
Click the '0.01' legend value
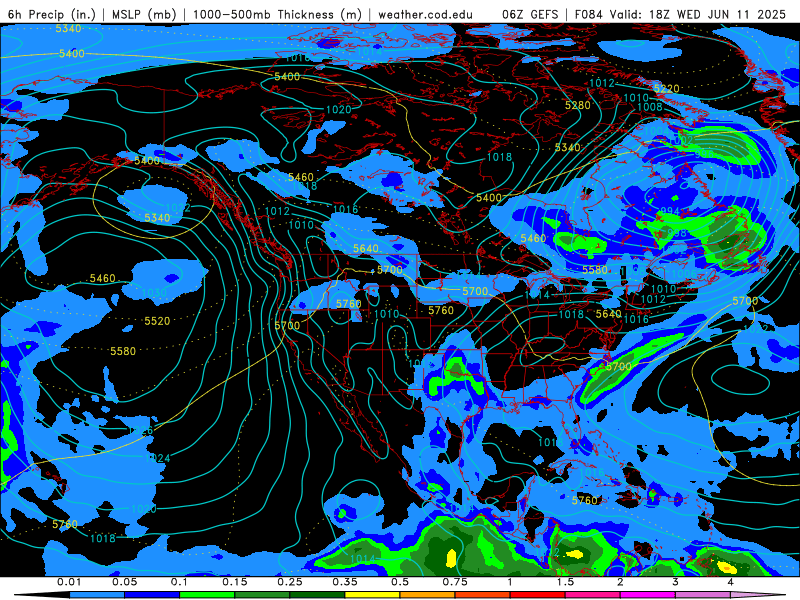(69, 582)
